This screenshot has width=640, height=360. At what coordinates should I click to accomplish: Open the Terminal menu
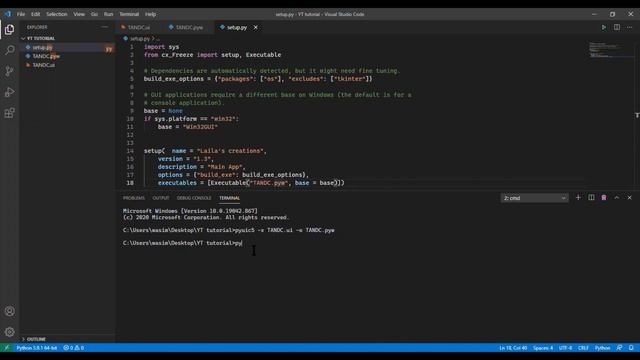tap(129, 14)
